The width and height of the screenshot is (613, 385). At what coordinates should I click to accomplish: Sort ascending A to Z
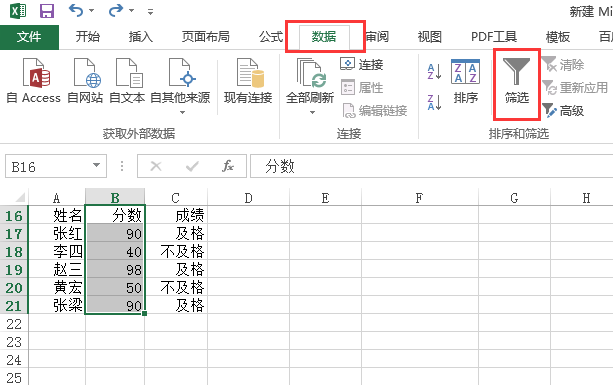pos(434,72)
